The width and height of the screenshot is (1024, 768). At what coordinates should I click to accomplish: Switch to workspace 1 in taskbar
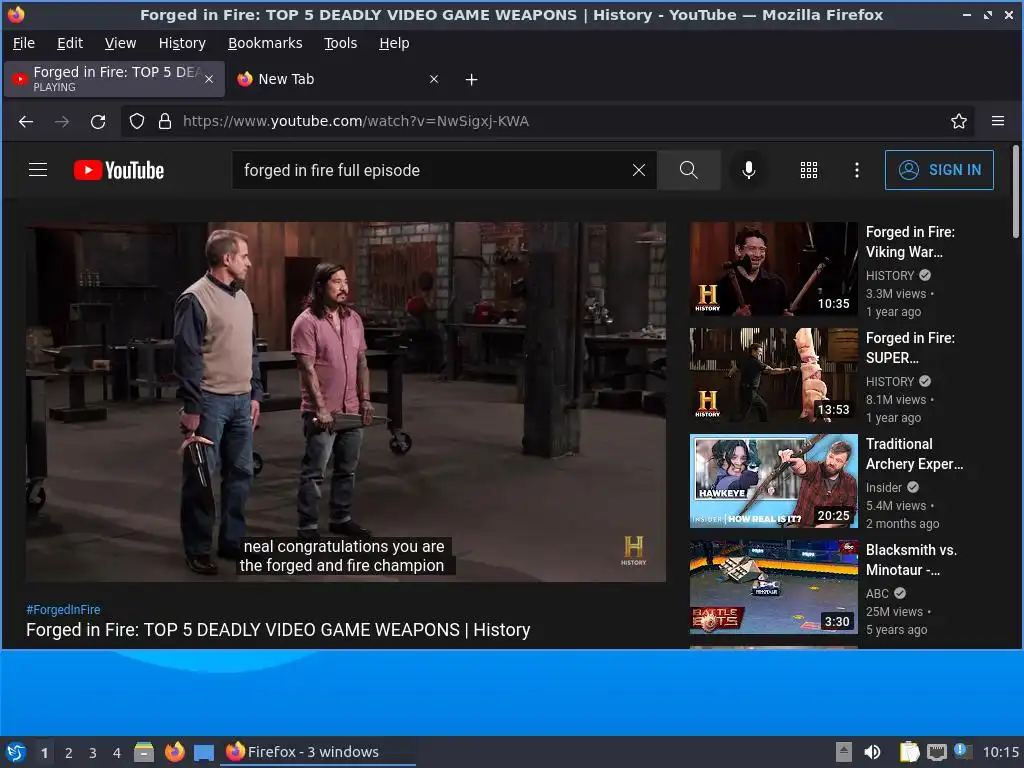44,752
